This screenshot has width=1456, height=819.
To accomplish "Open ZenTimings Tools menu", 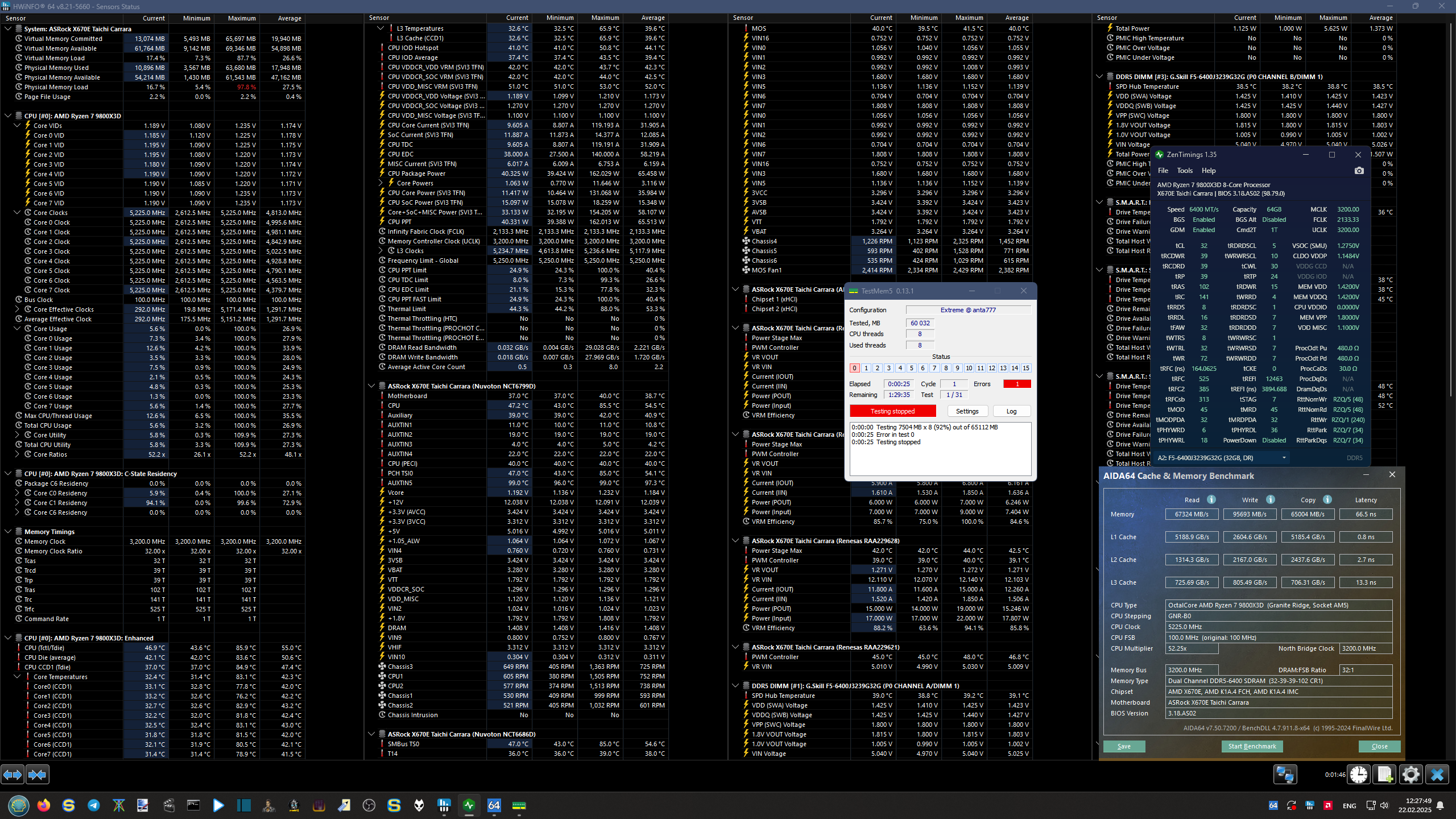I will 1185,171.
